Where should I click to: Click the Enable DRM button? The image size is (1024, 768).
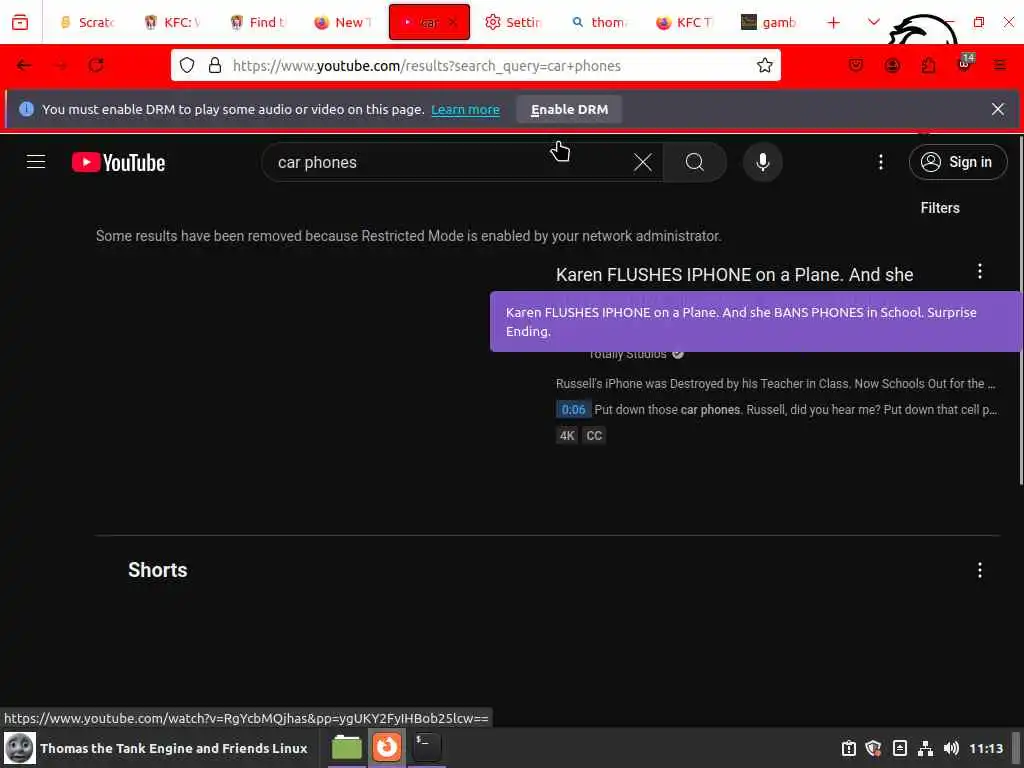[569, 110]
